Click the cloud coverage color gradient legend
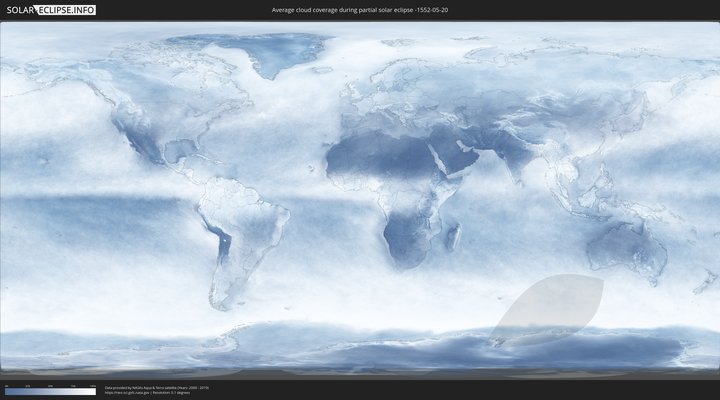Viewport: 720px width, 400px height. coord(50,391)
